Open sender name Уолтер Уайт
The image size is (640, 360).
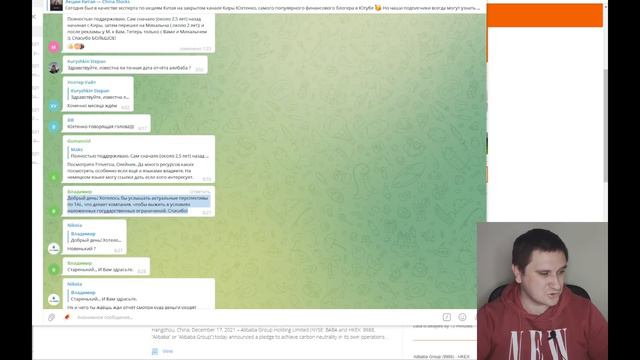coord(82,82)
